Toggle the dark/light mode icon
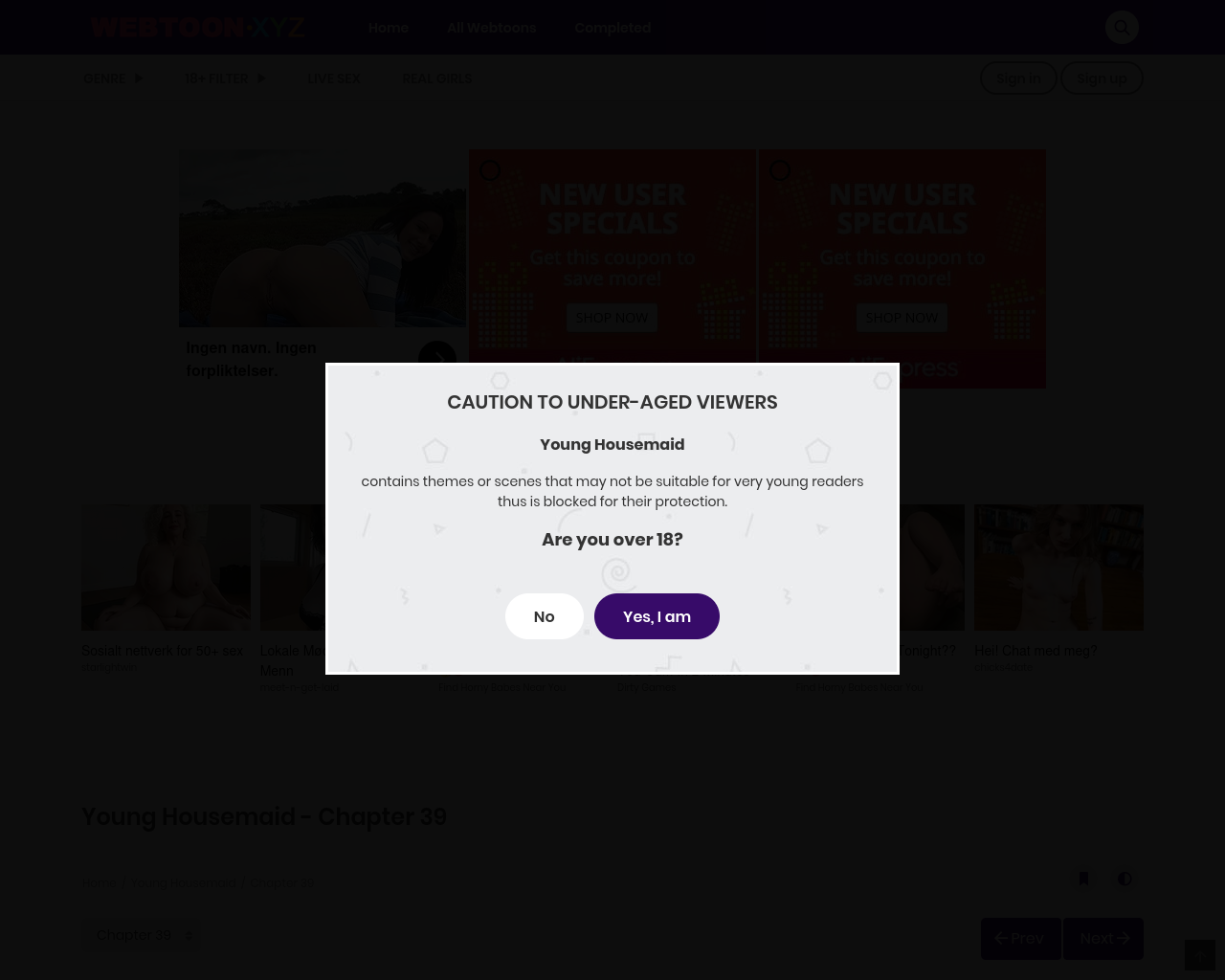Screen dimensions: 1225x980 1125,879
